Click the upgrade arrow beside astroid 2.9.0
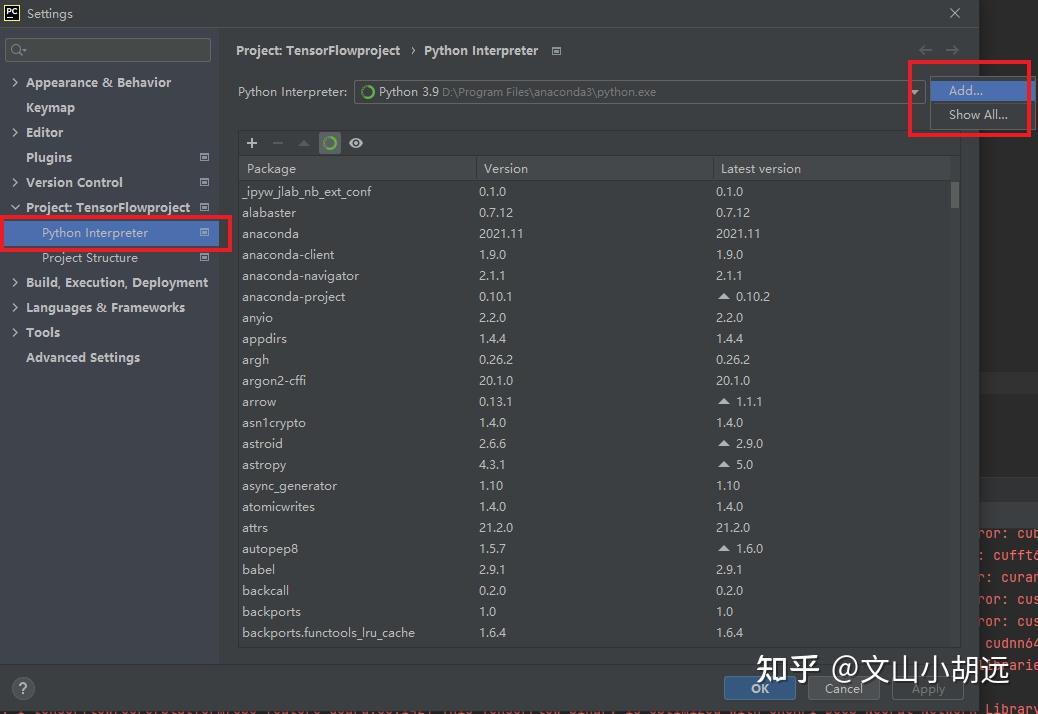This screenshot has height=714, width=1038. click(724, 443)
